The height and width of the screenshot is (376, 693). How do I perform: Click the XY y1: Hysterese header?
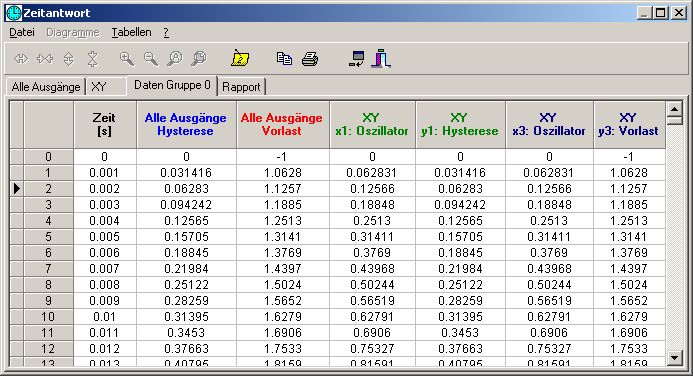(460, 125)
